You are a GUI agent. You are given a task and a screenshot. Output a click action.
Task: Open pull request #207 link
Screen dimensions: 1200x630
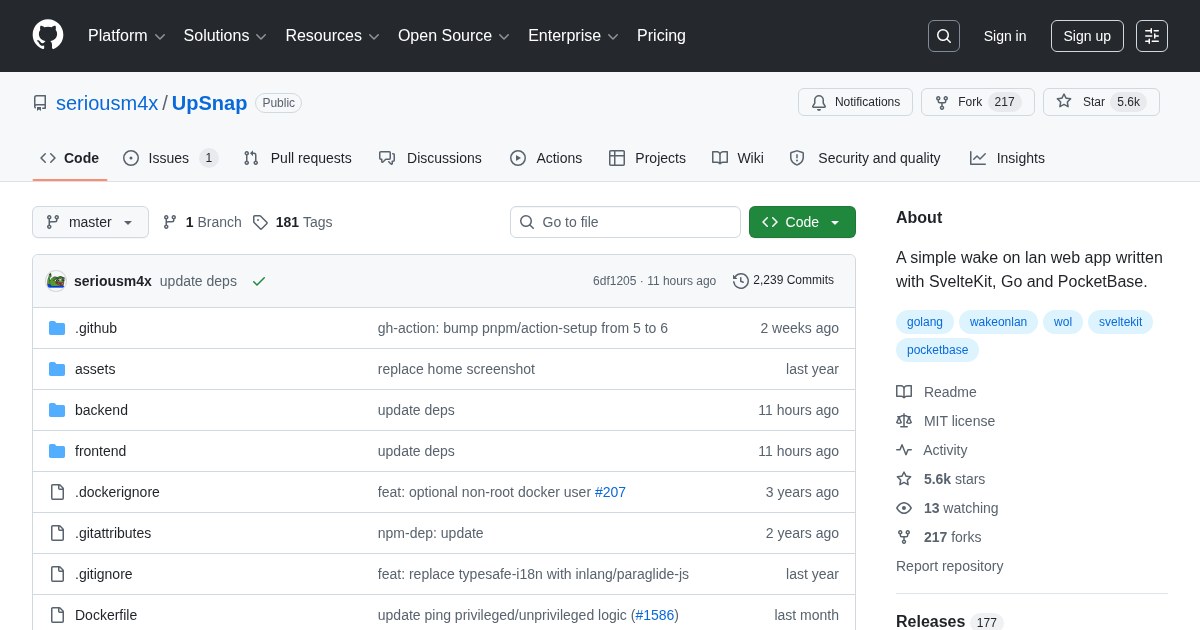click(x=610, y=492)
